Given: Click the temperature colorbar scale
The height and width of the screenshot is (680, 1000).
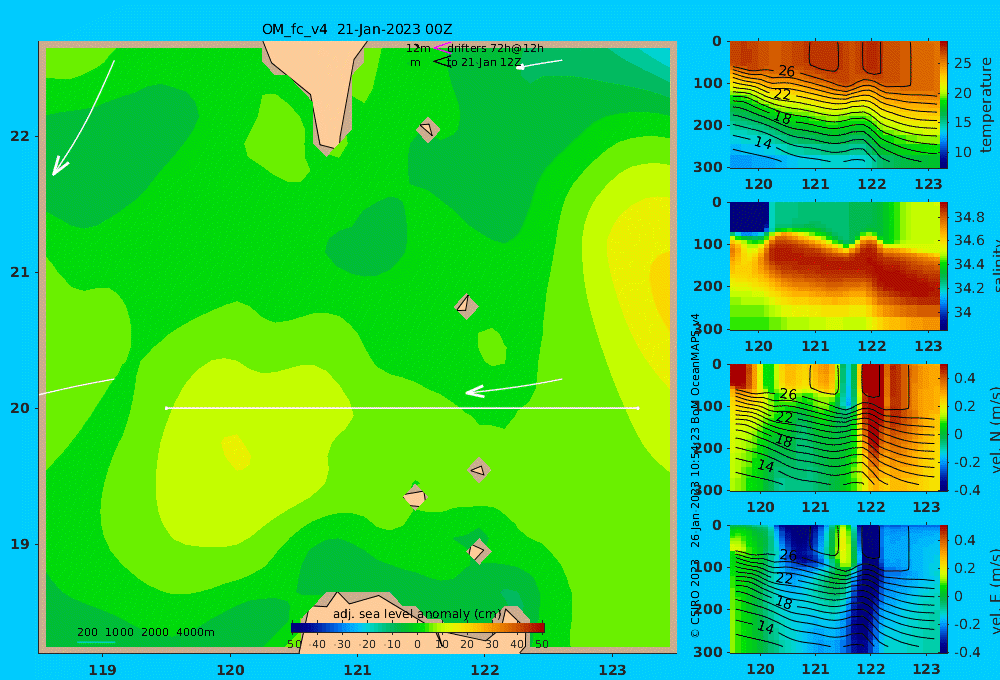Looking at the screenshot, I should pyautogui.click(x=944, y=105).
